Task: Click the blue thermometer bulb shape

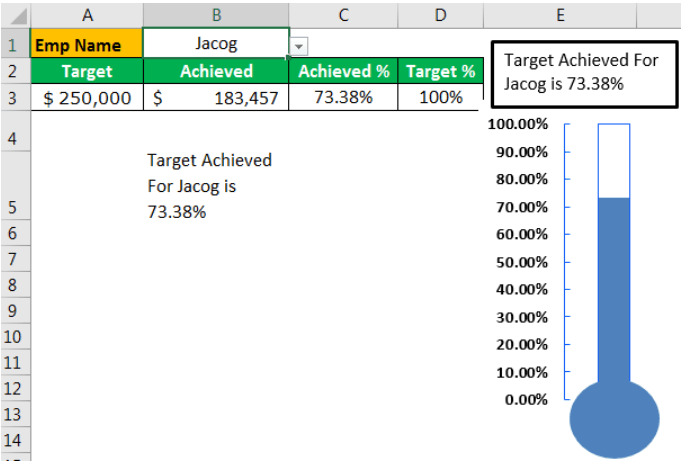Action: click(614, 418)
